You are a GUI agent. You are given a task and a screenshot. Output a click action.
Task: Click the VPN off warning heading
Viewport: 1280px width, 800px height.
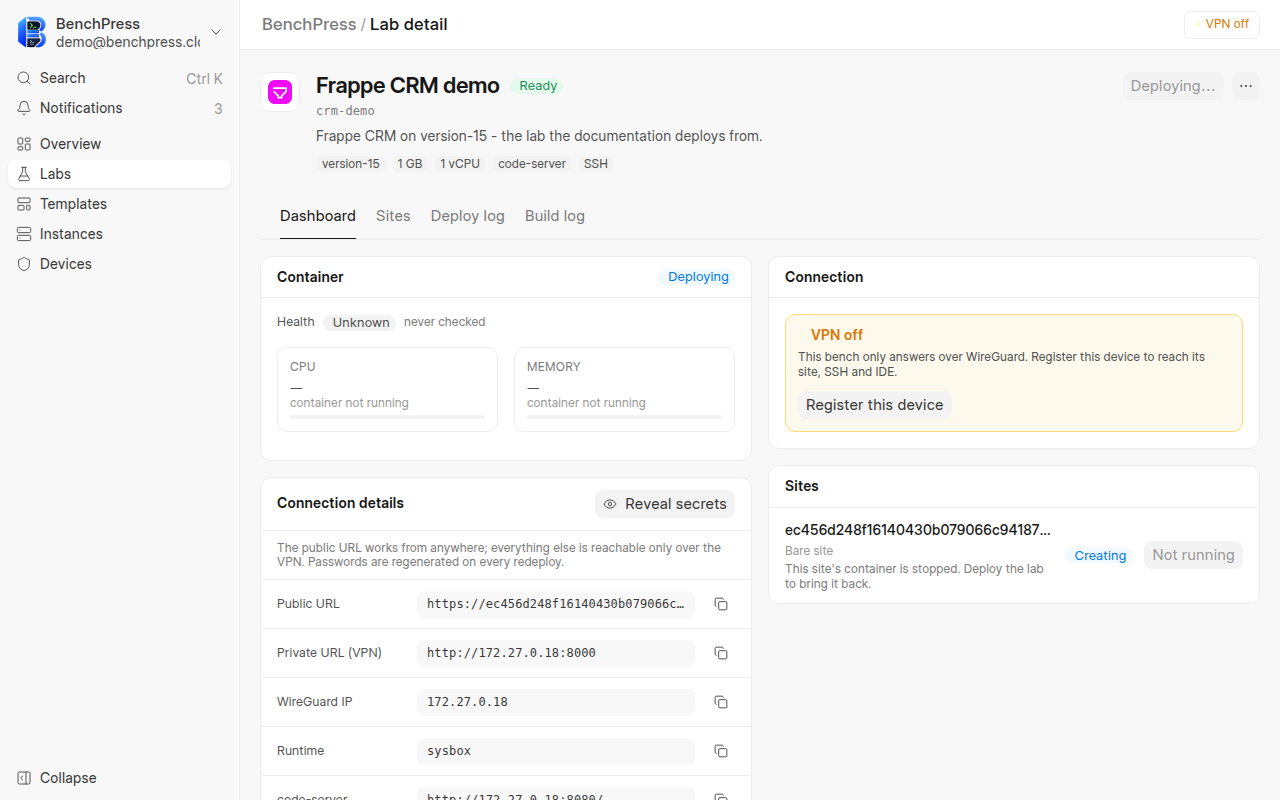tap(837, 335)
